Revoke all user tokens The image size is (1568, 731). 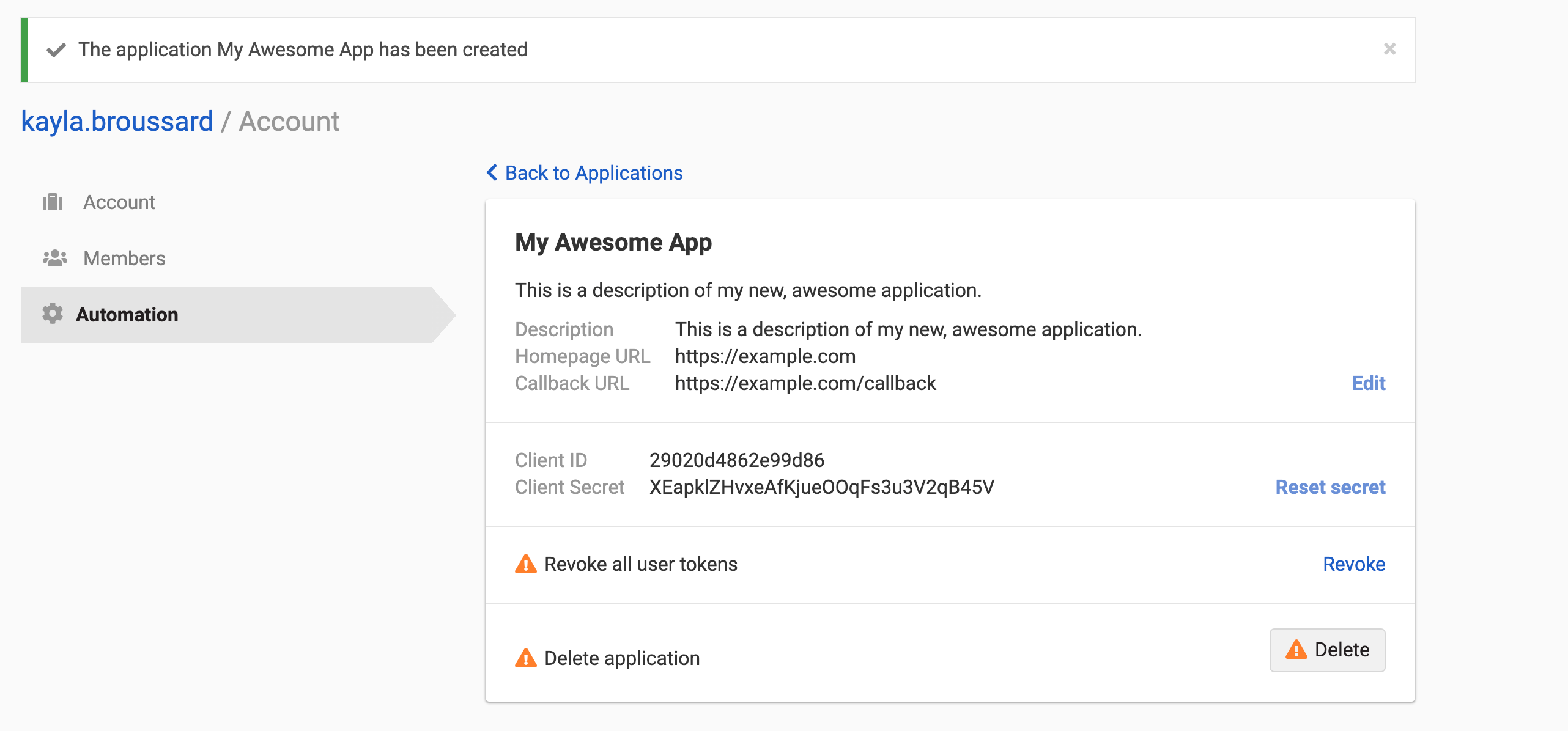[x=1353, y=564]
